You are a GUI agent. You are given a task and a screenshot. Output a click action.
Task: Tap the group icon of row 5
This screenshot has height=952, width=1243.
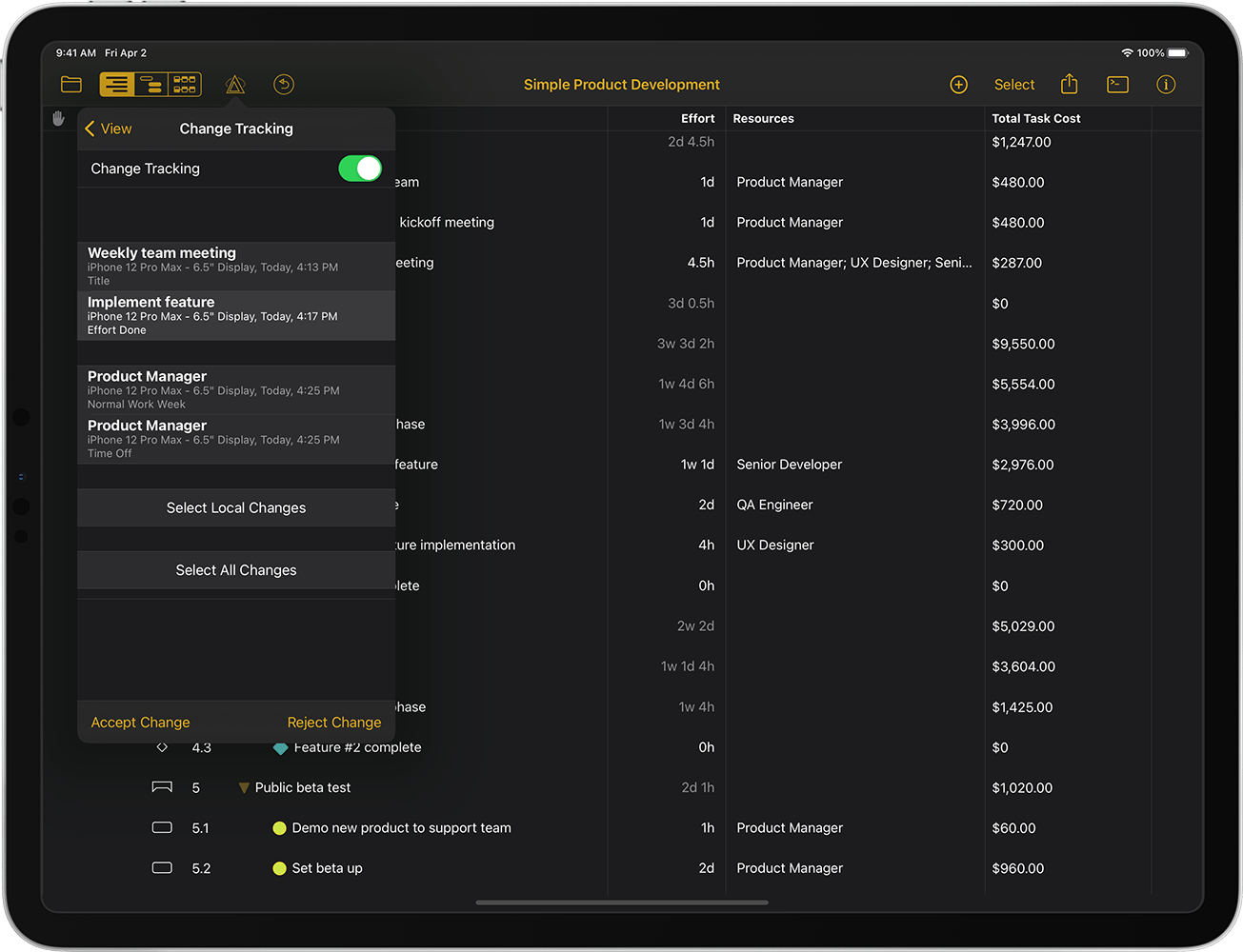pyautogui.click(x=162, y=787)
